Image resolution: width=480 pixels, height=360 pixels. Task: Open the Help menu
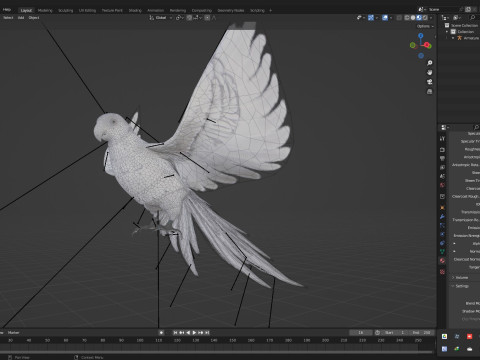tap(7, 10)
